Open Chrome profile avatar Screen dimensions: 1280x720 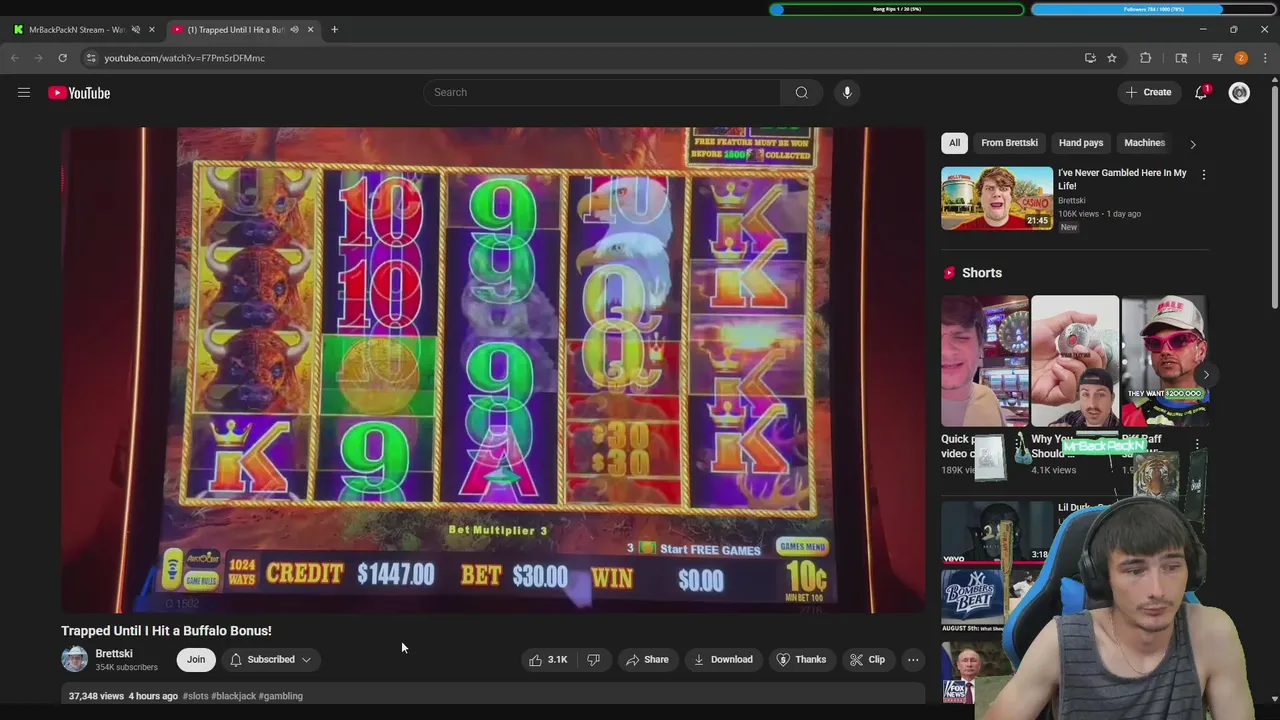[1241, 58]
